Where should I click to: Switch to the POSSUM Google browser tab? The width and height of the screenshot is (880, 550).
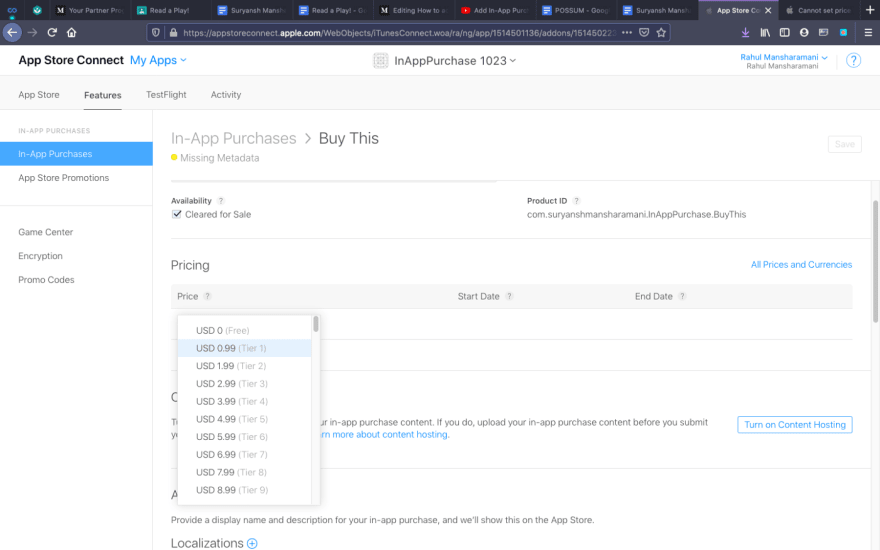click(x=575, y=10)
